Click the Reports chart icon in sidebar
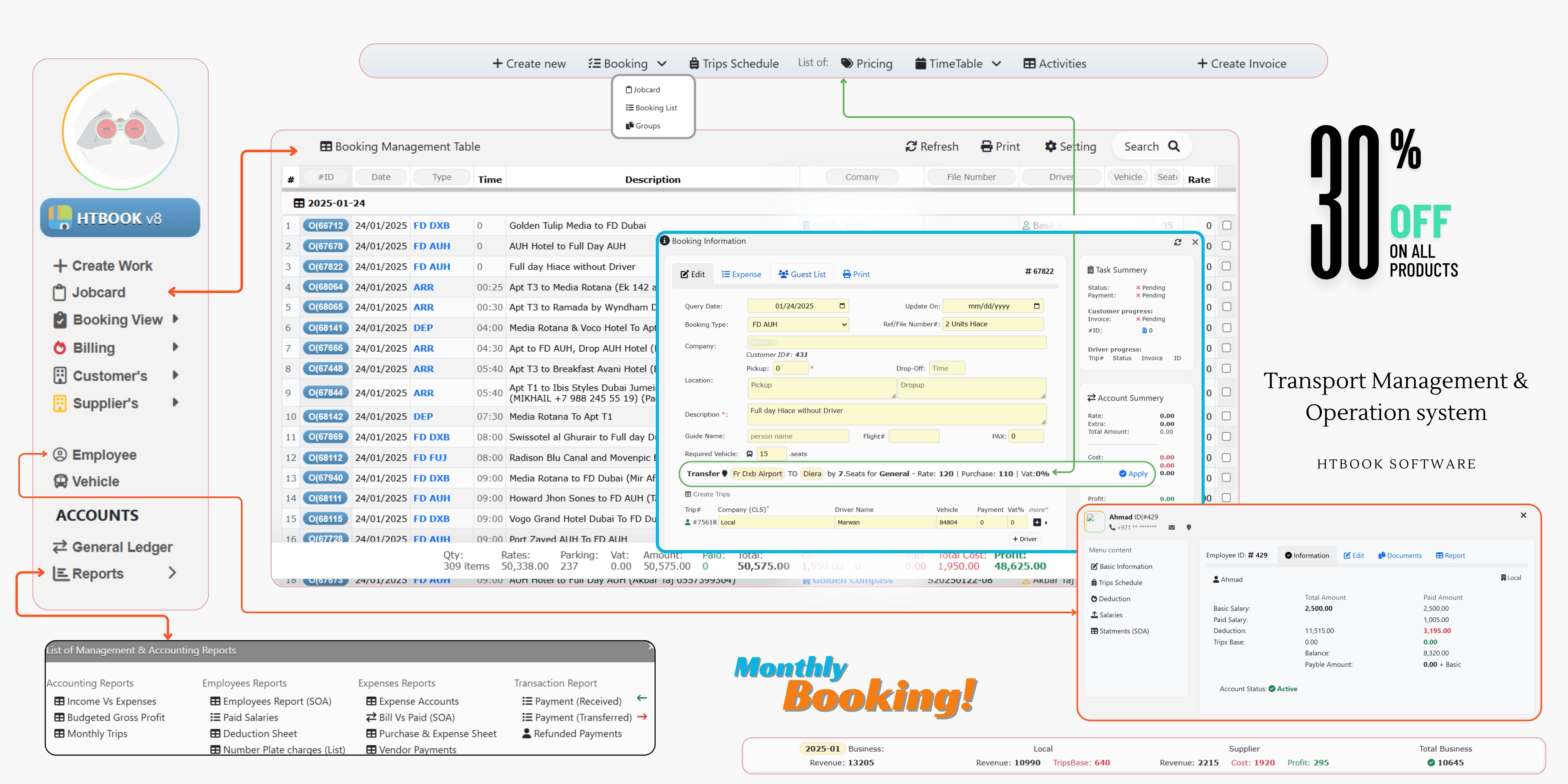Screen dimensions: 1568x784 60,573
